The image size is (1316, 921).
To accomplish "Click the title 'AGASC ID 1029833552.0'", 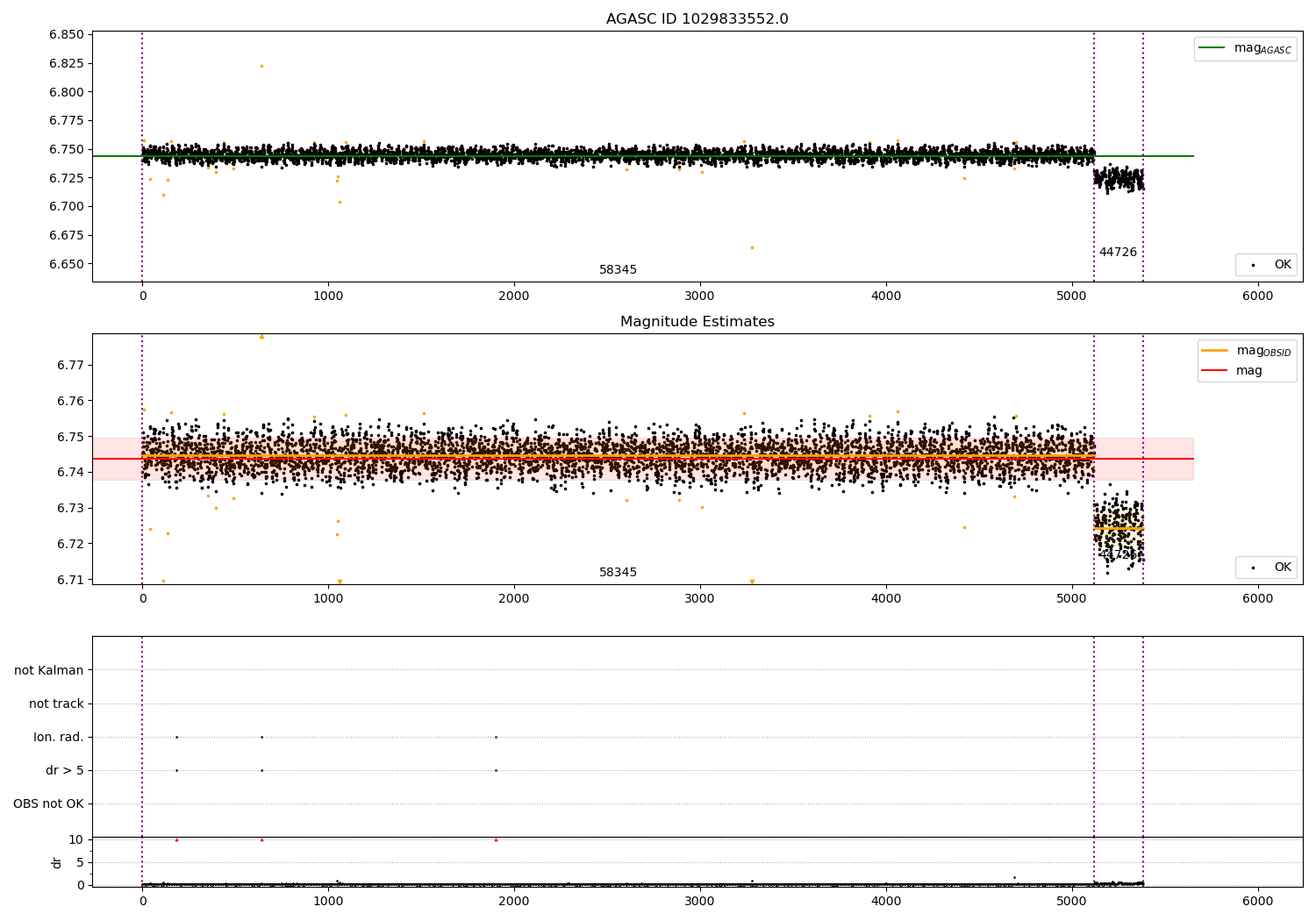I will (697, 19).
